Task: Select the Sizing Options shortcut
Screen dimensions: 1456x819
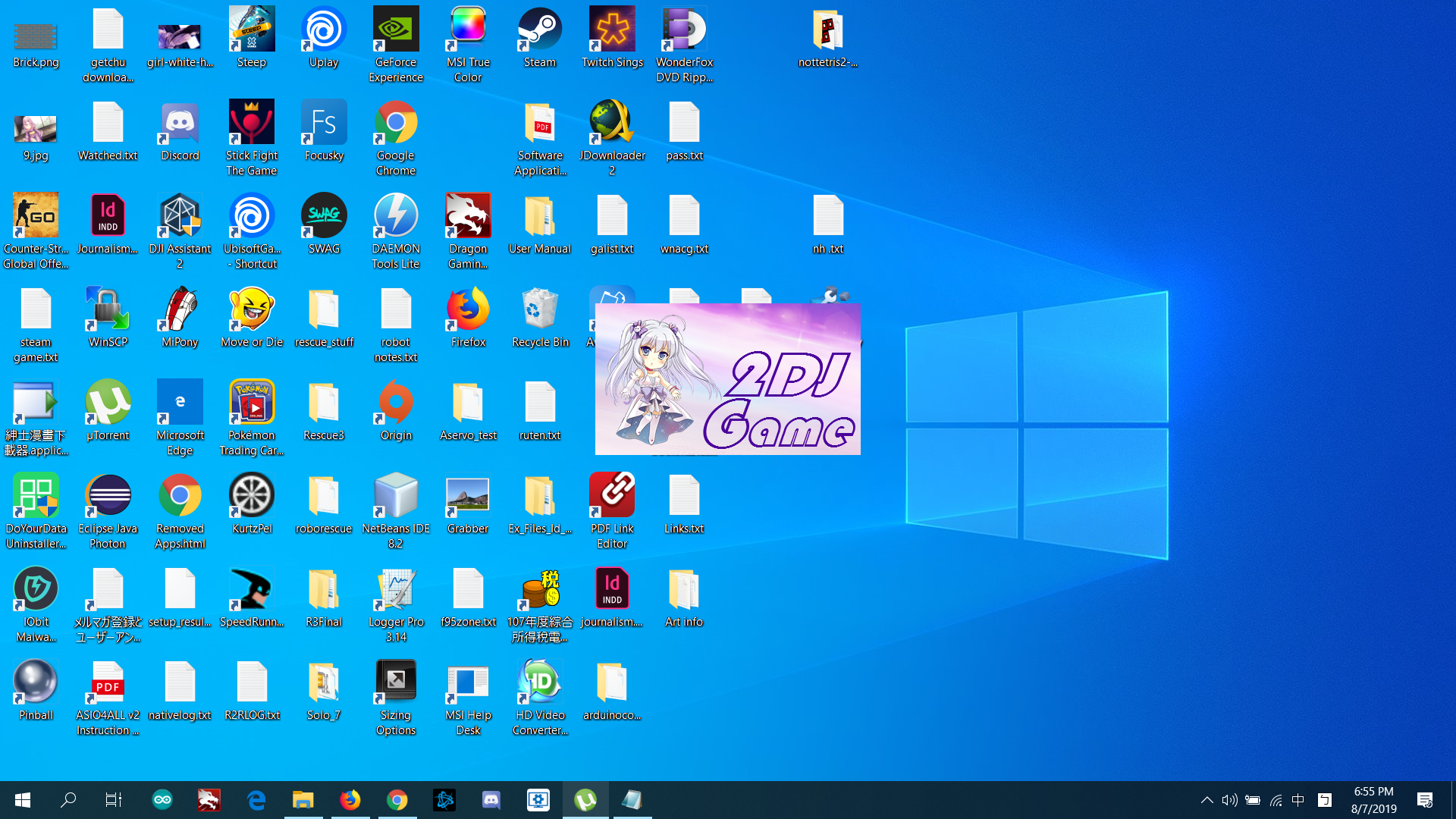Action: tap(396, 698)
